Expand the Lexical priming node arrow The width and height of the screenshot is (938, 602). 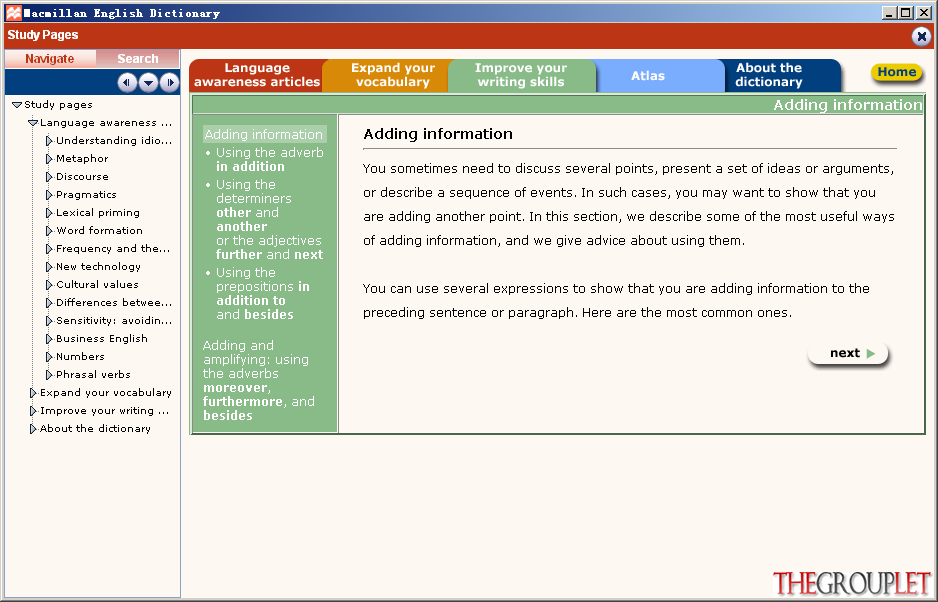coord(49,212)
